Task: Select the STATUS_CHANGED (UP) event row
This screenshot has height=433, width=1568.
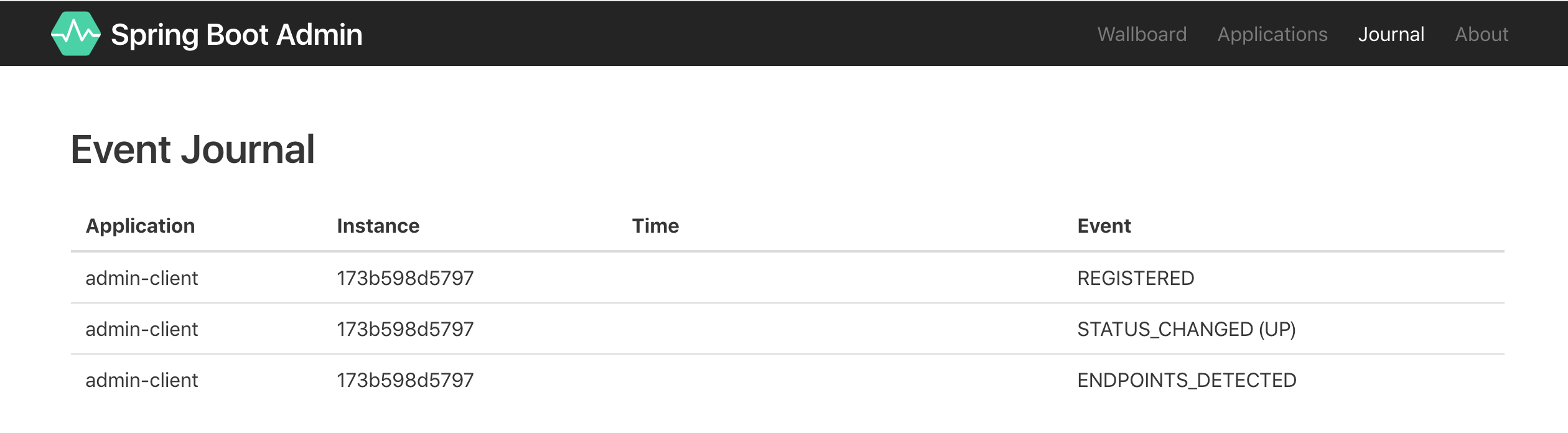Action: 788,329
